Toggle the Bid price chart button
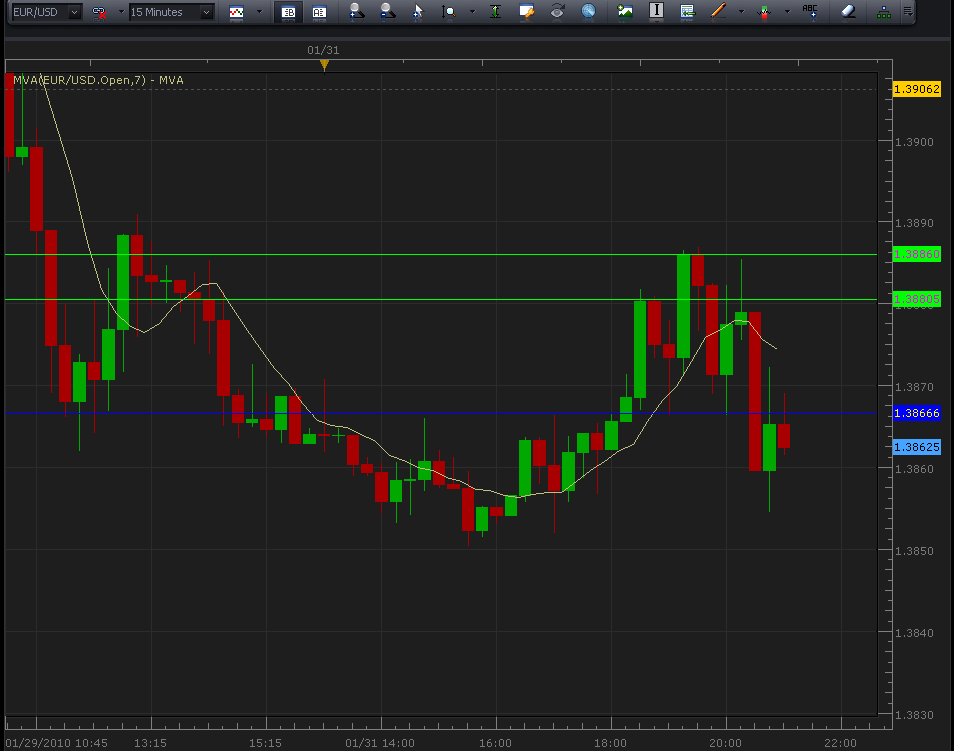 [288, 12]
